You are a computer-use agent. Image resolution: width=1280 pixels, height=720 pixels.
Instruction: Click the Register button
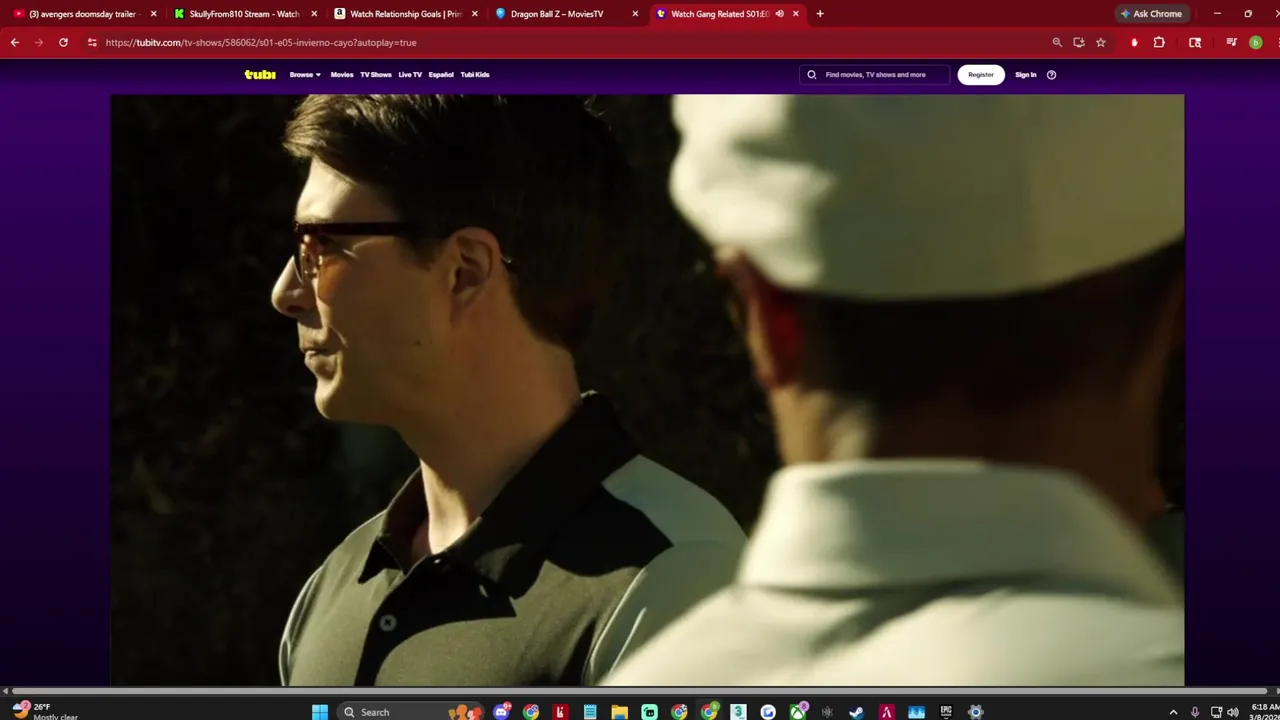[981, 75]
